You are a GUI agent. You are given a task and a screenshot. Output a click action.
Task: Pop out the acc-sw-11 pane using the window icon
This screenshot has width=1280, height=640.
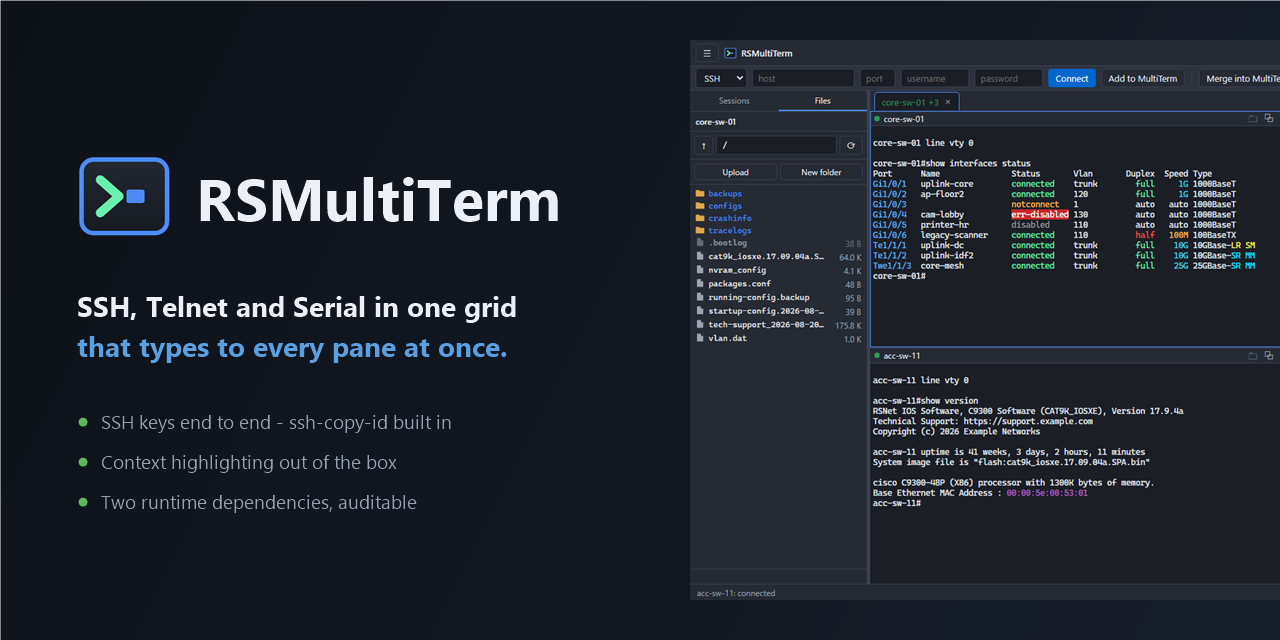point(1269,355)
